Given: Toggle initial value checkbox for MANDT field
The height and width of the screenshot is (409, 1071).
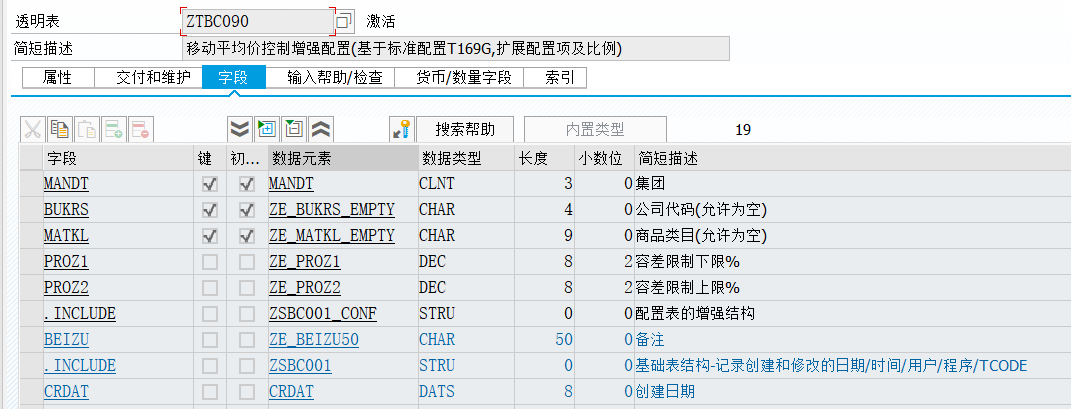Looking at the screenshot, I should pos(247,184).
